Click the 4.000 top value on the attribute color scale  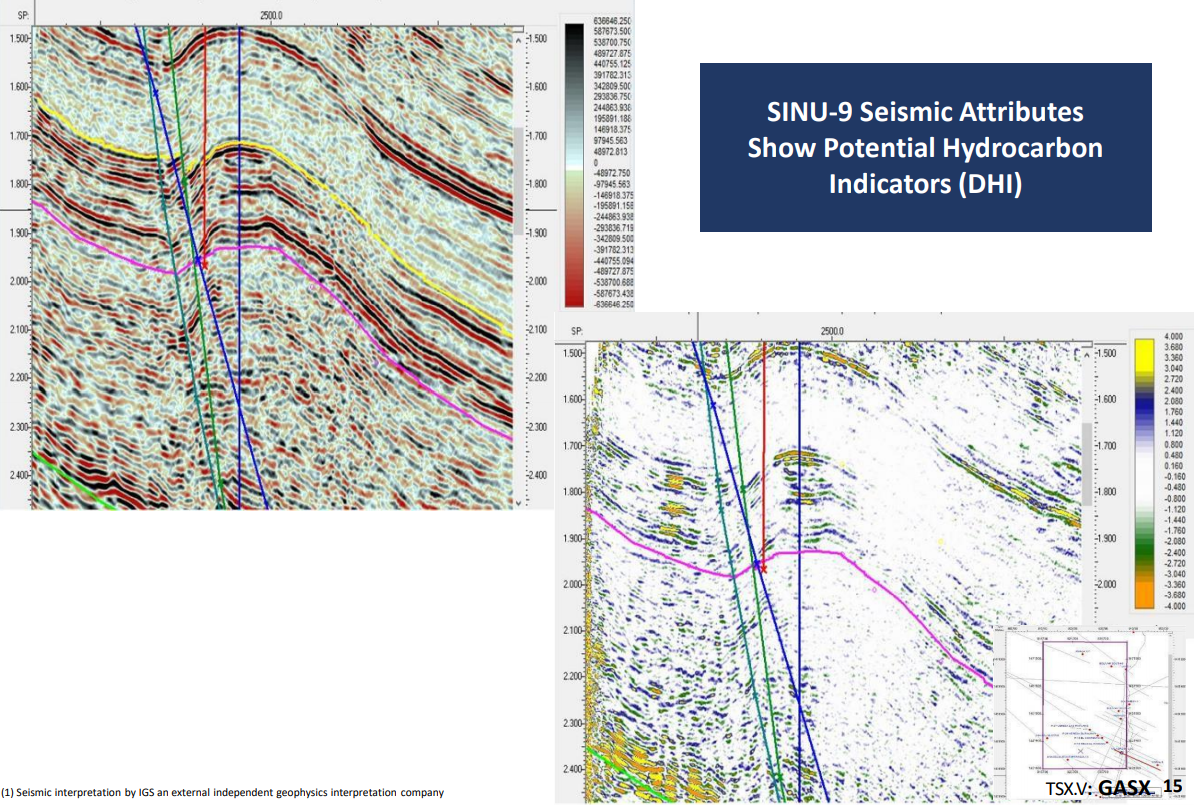tap(1173, 337)
